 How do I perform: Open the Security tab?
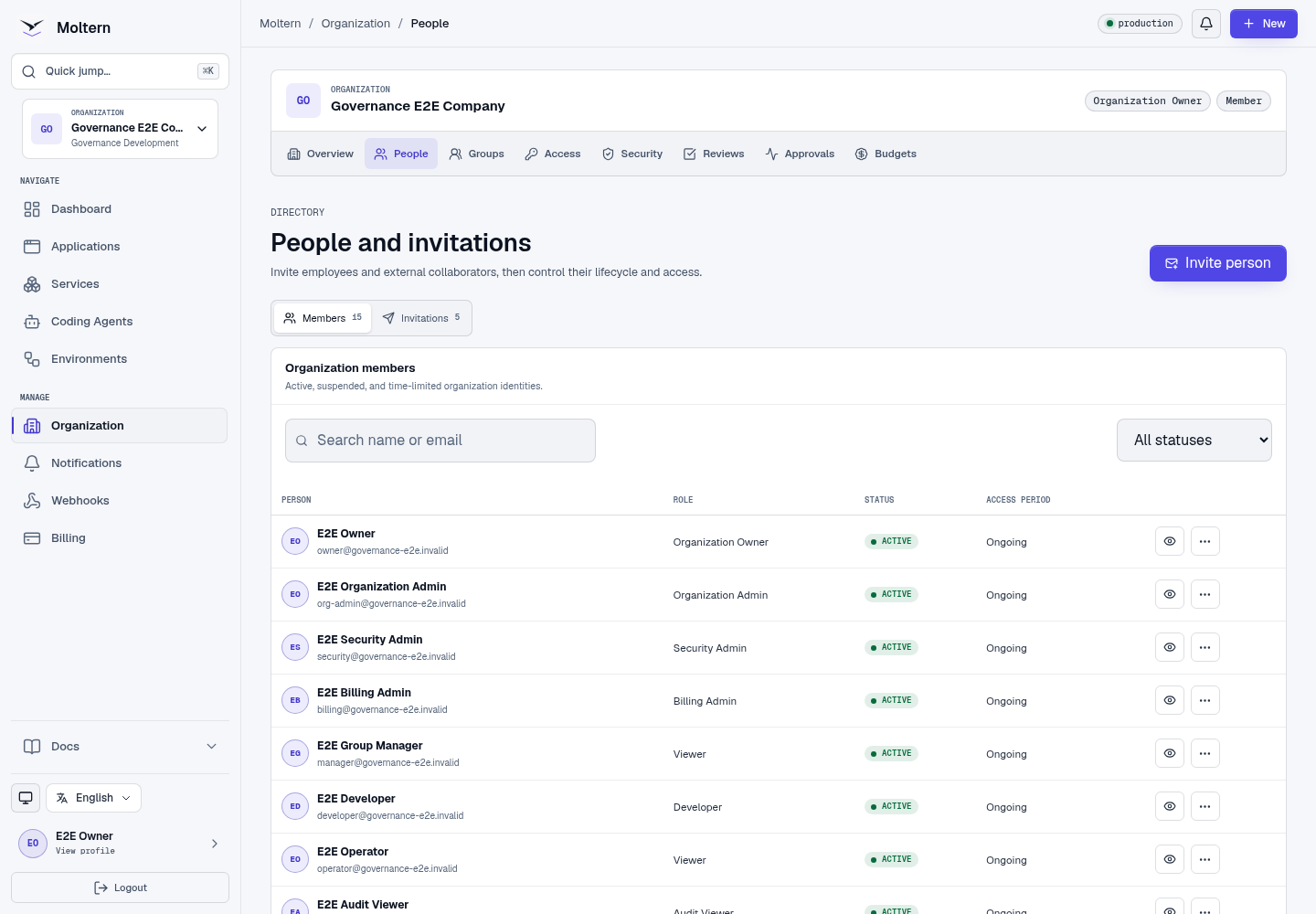(632, 154)
